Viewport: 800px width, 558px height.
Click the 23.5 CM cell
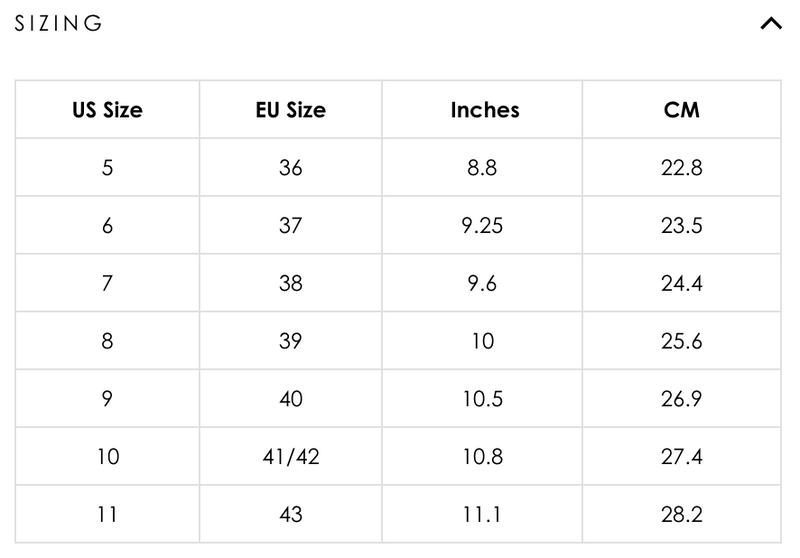pyautogui.click(x=682, y=226)
